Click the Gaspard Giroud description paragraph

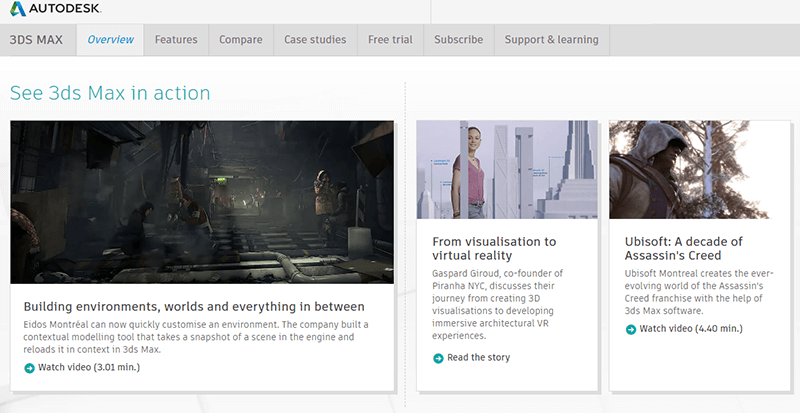[x=497, y=304]
